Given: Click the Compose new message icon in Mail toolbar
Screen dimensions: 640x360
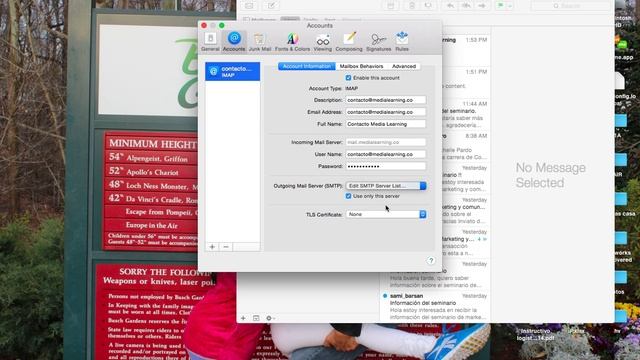Looking at the screenshot, I should [271, 6].
